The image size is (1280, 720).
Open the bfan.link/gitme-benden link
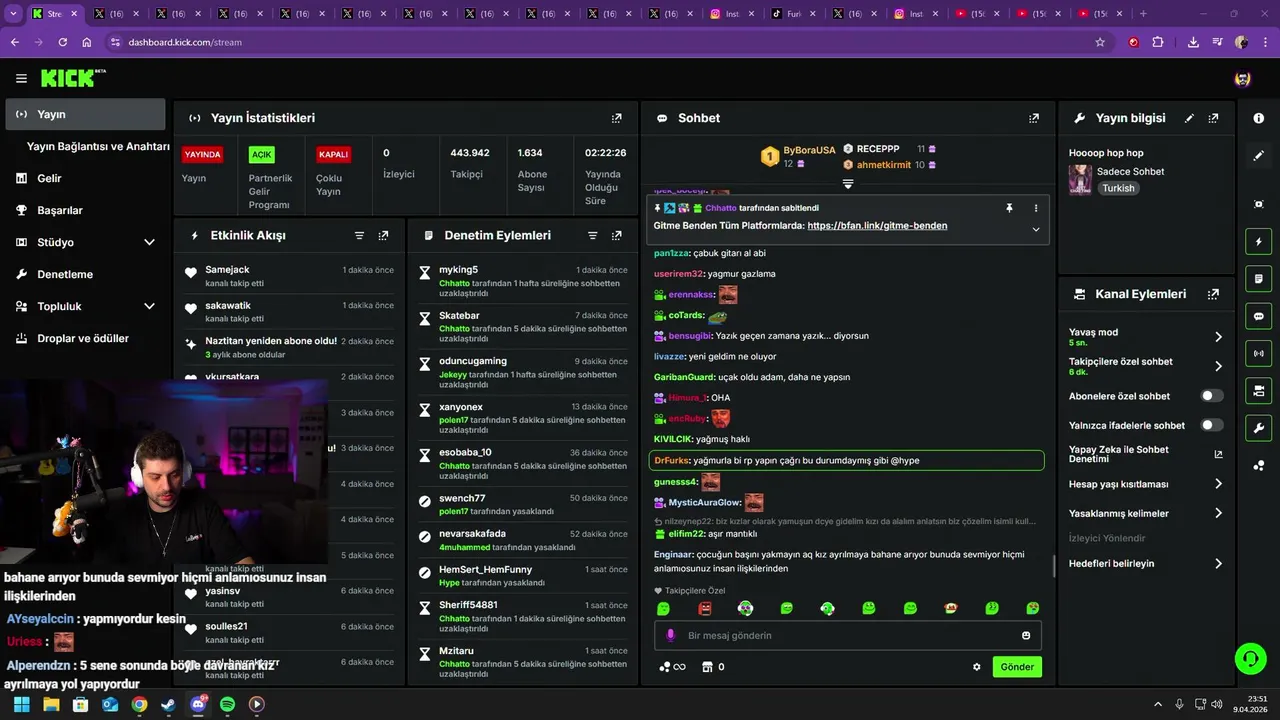click(877, 226)
